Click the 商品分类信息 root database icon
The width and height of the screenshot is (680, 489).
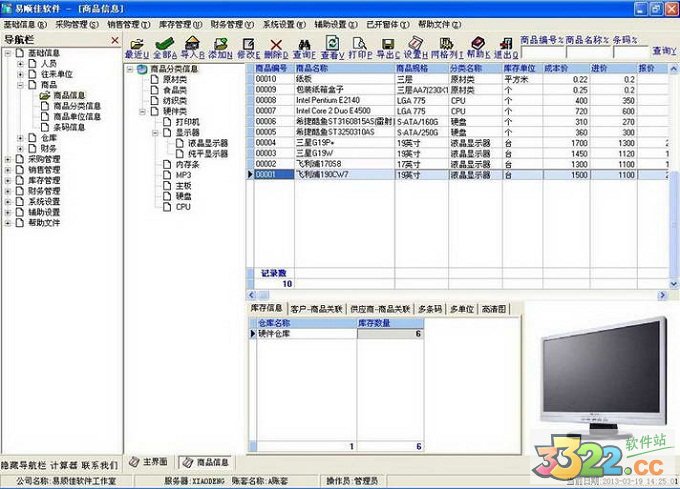pos(142,69)
